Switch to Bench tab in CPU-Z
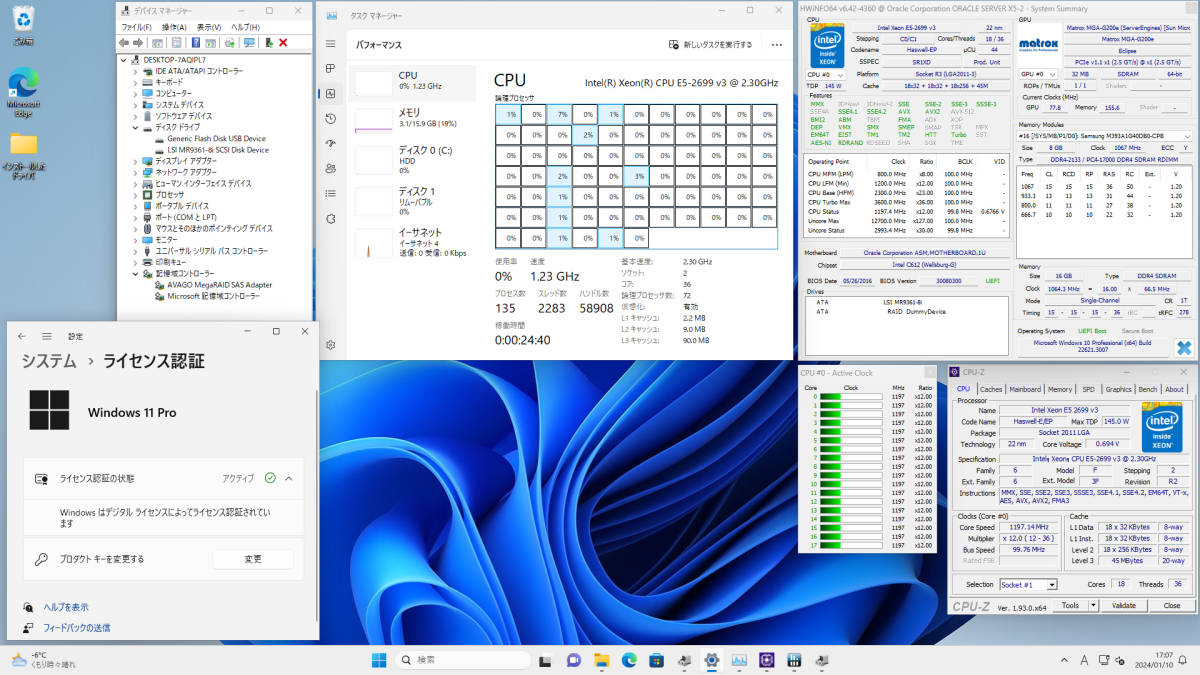1200x675 pixels. 1148,389
